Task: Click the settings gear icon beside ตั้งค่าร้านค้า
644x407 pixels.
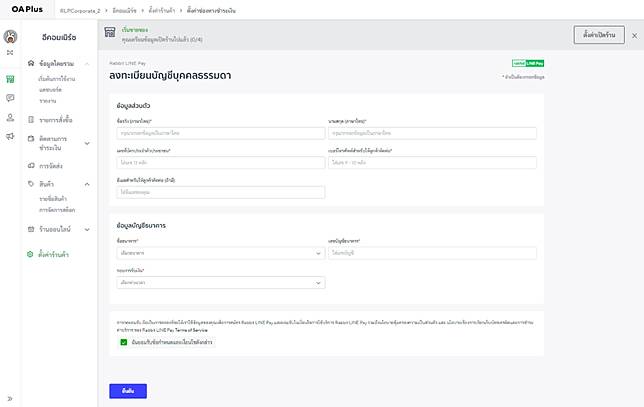Action: click(x=31, y=255)
